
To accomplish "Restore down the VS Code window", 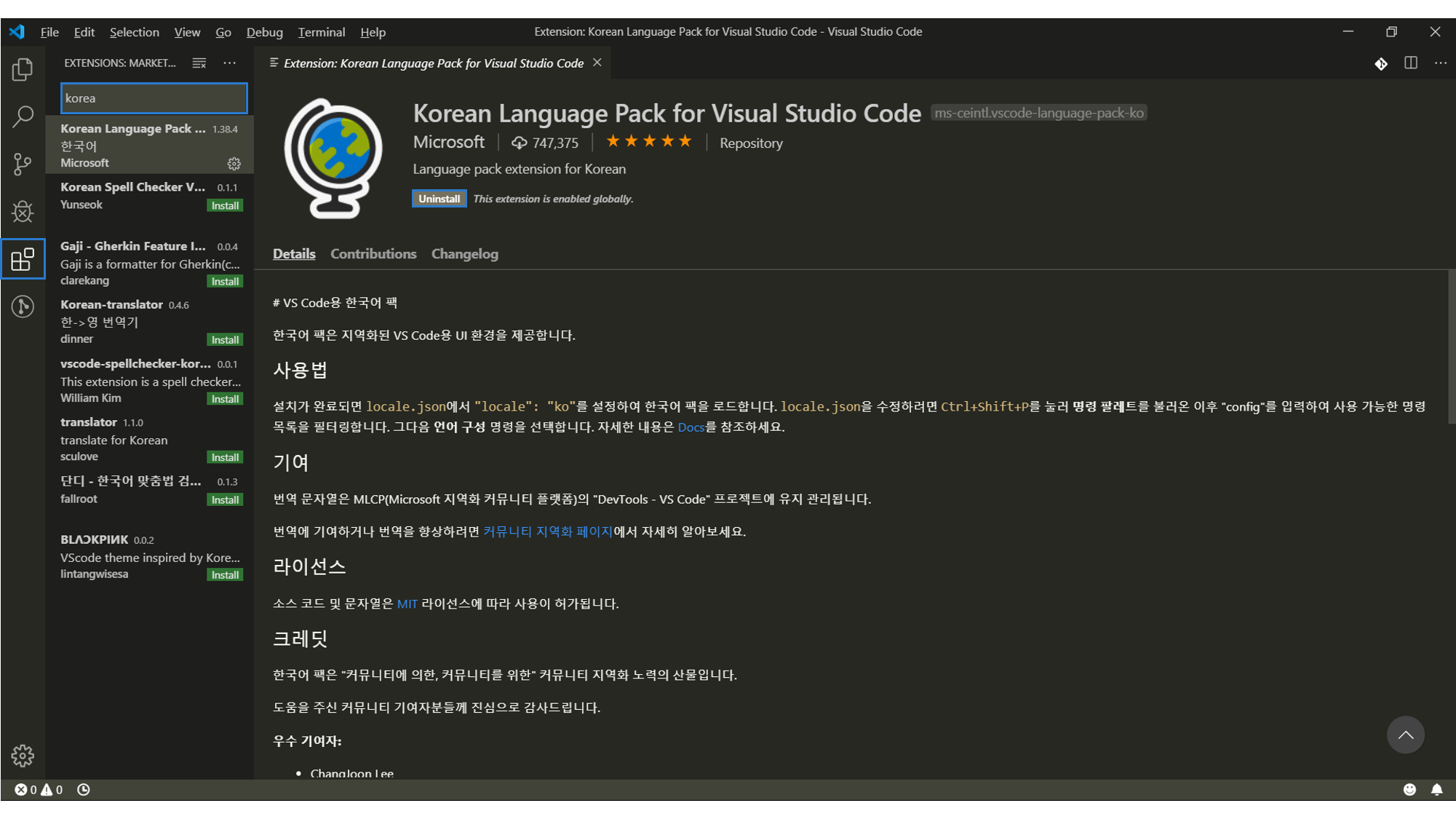I will click(1391, 31).
